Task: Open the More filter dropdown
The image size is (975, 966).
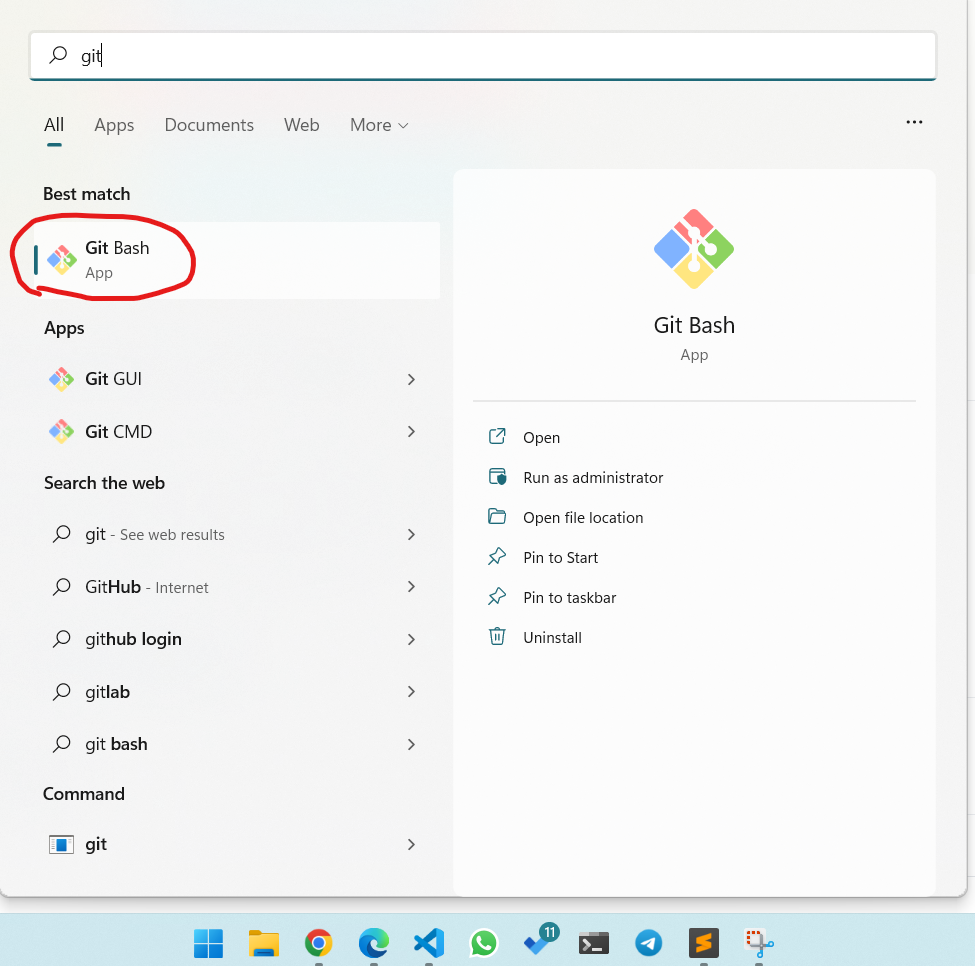Action: click(379, 125)
